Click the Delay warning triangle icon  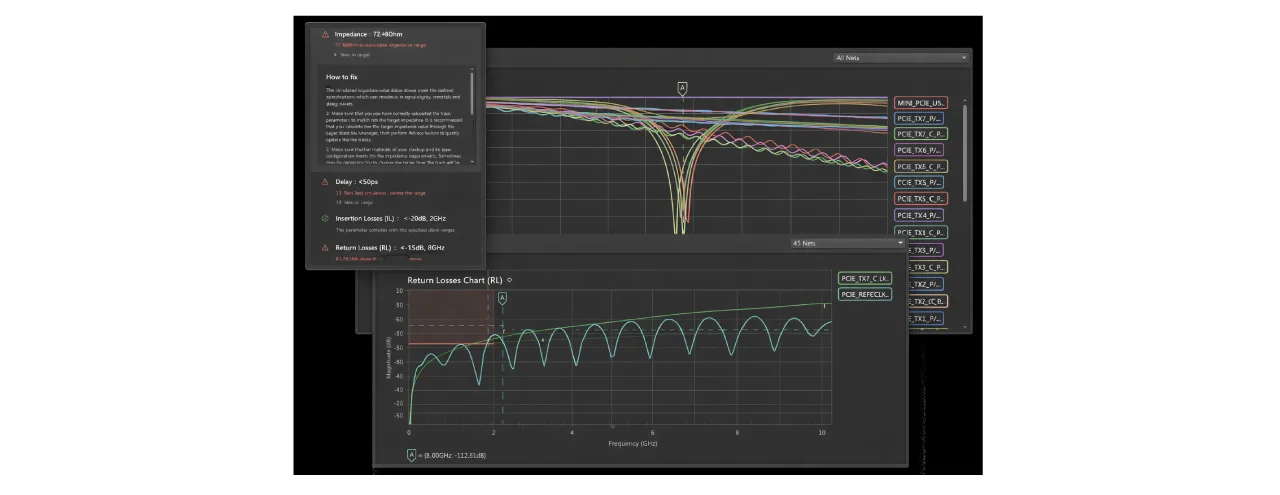tap(324, 182)
